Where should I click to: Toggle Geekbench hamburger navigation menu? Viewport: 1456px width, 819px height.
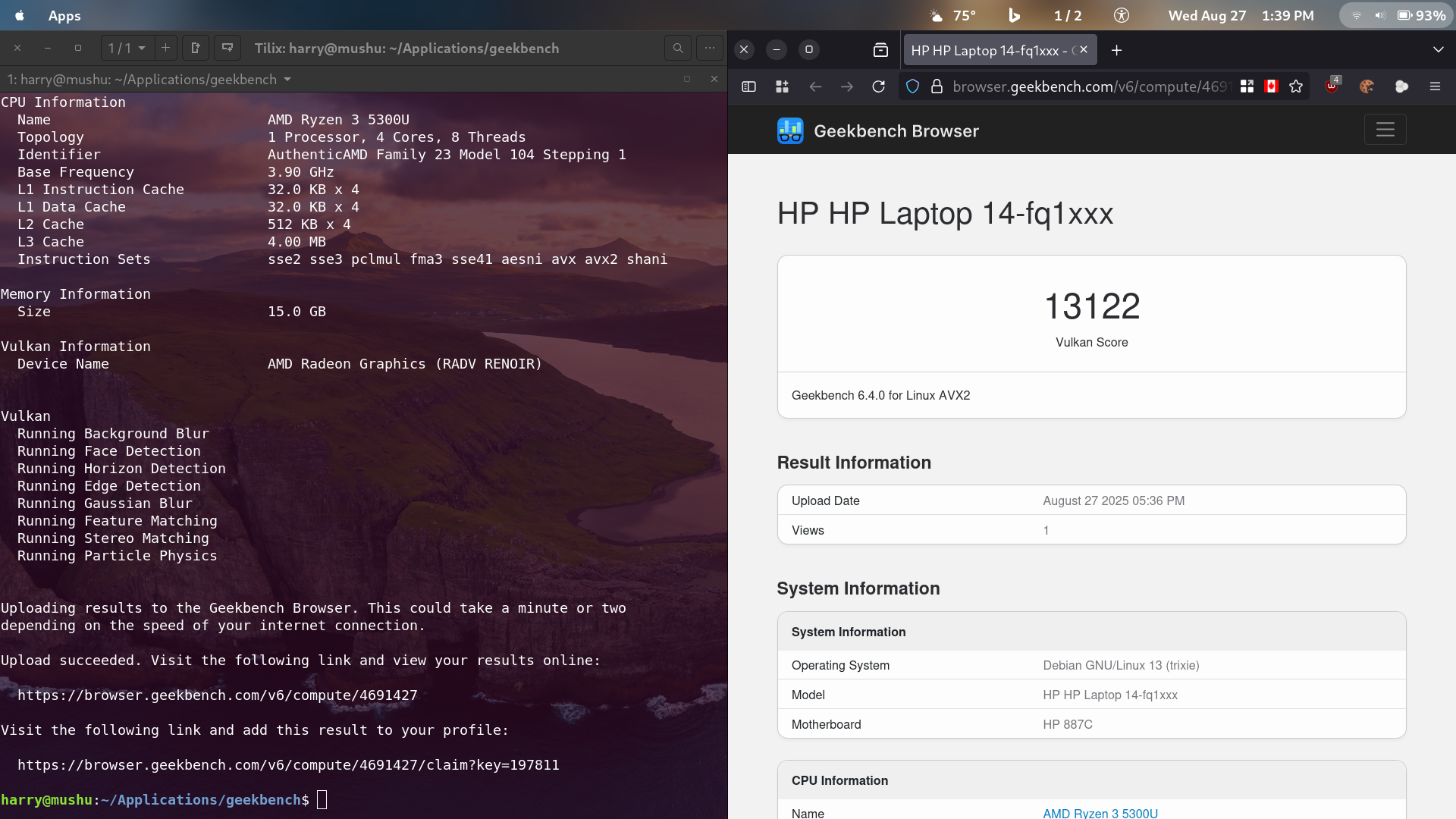[1385, 130]
